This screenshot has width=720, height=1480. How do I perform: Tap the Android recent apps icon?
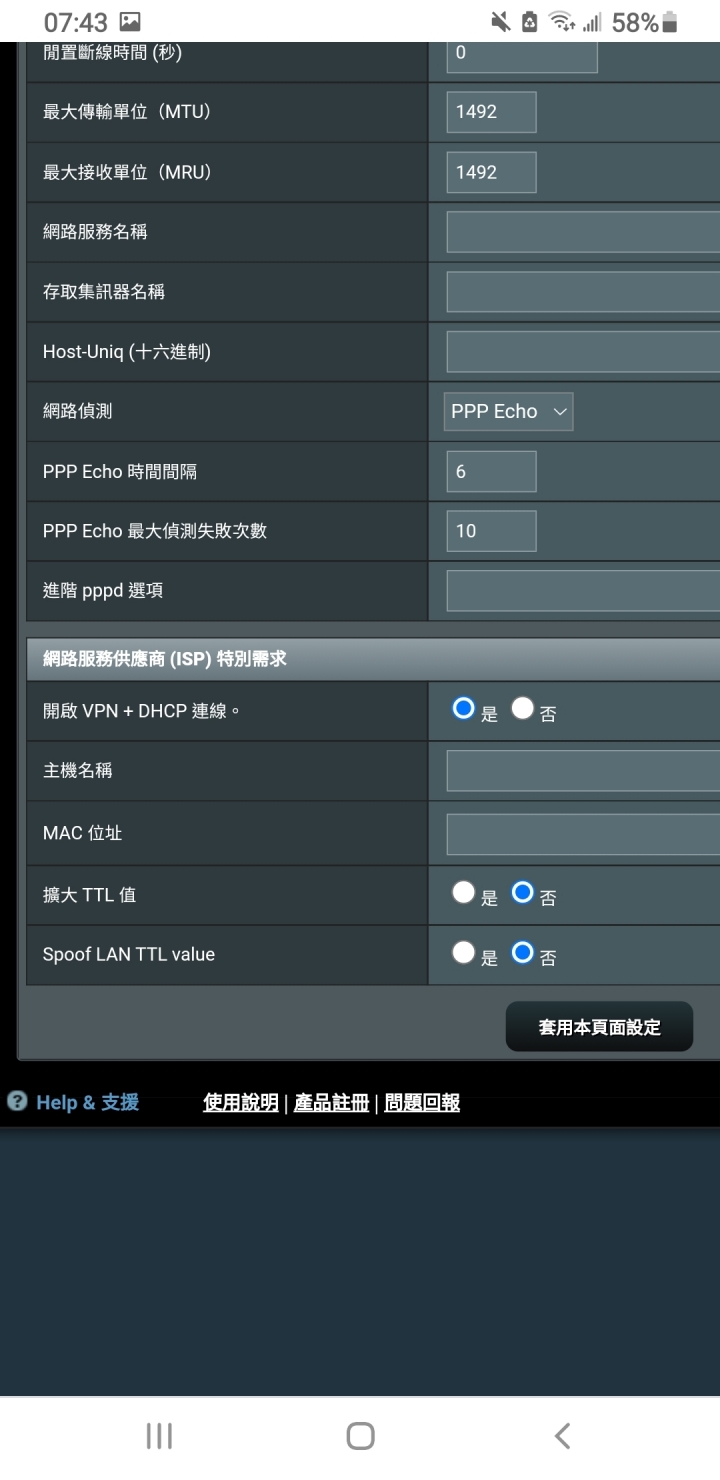[x=159, y=1436]
